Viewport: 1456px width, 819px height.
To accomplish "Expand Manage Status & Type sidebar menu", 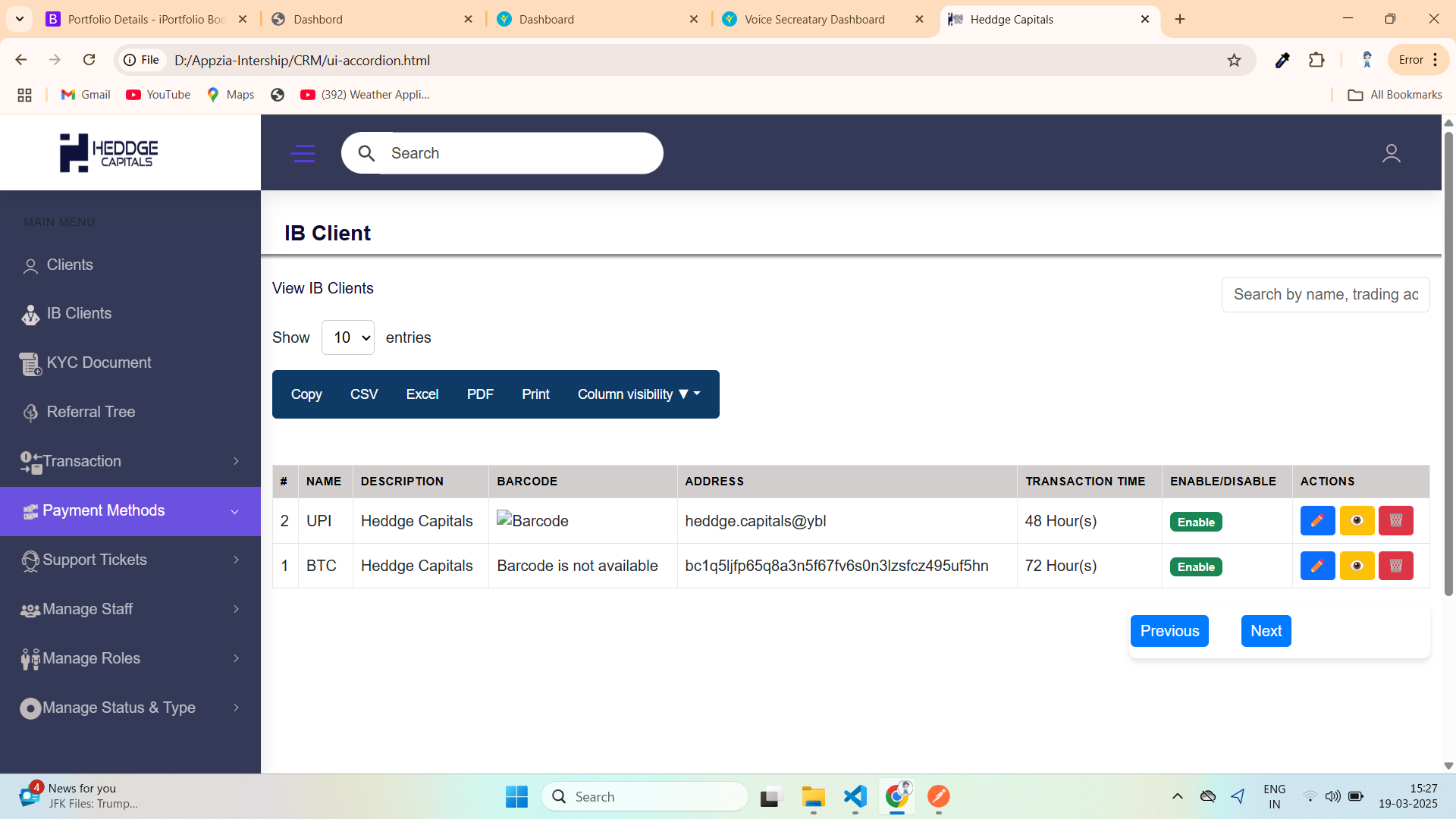I will click(130, 708).
